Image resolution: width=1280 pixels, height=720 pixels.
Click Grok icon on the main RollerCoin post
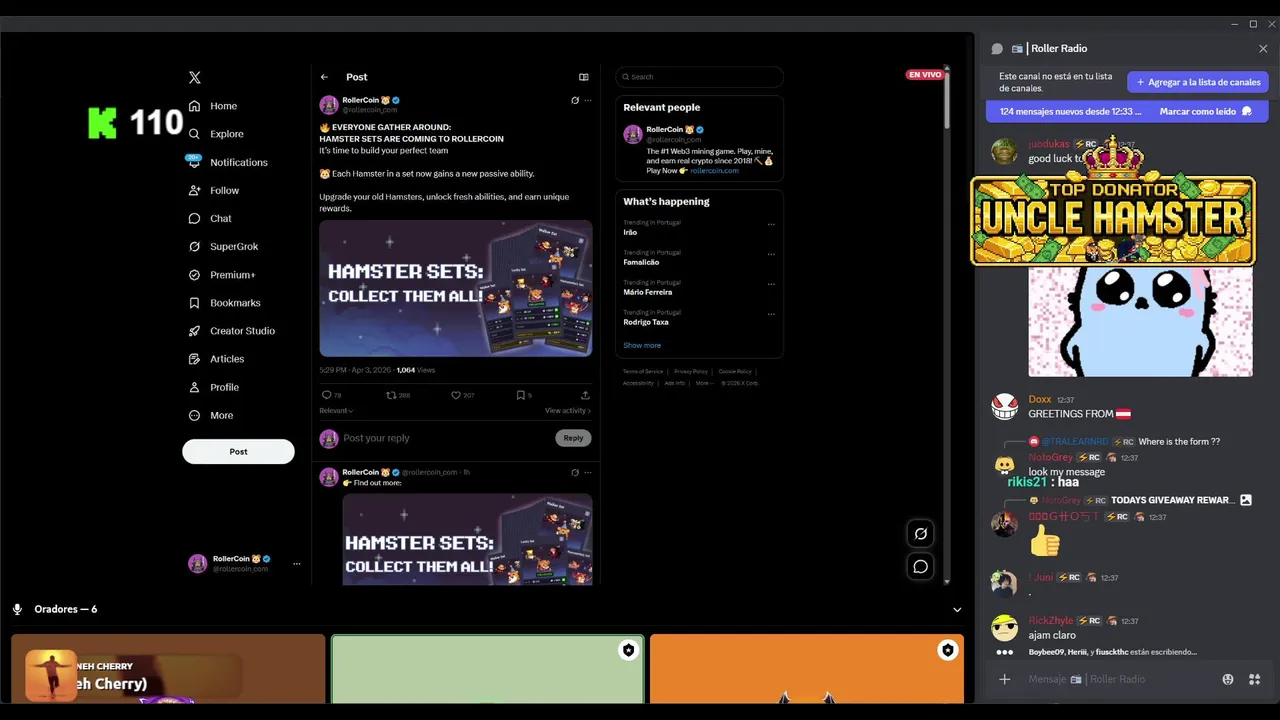[575, 100]
